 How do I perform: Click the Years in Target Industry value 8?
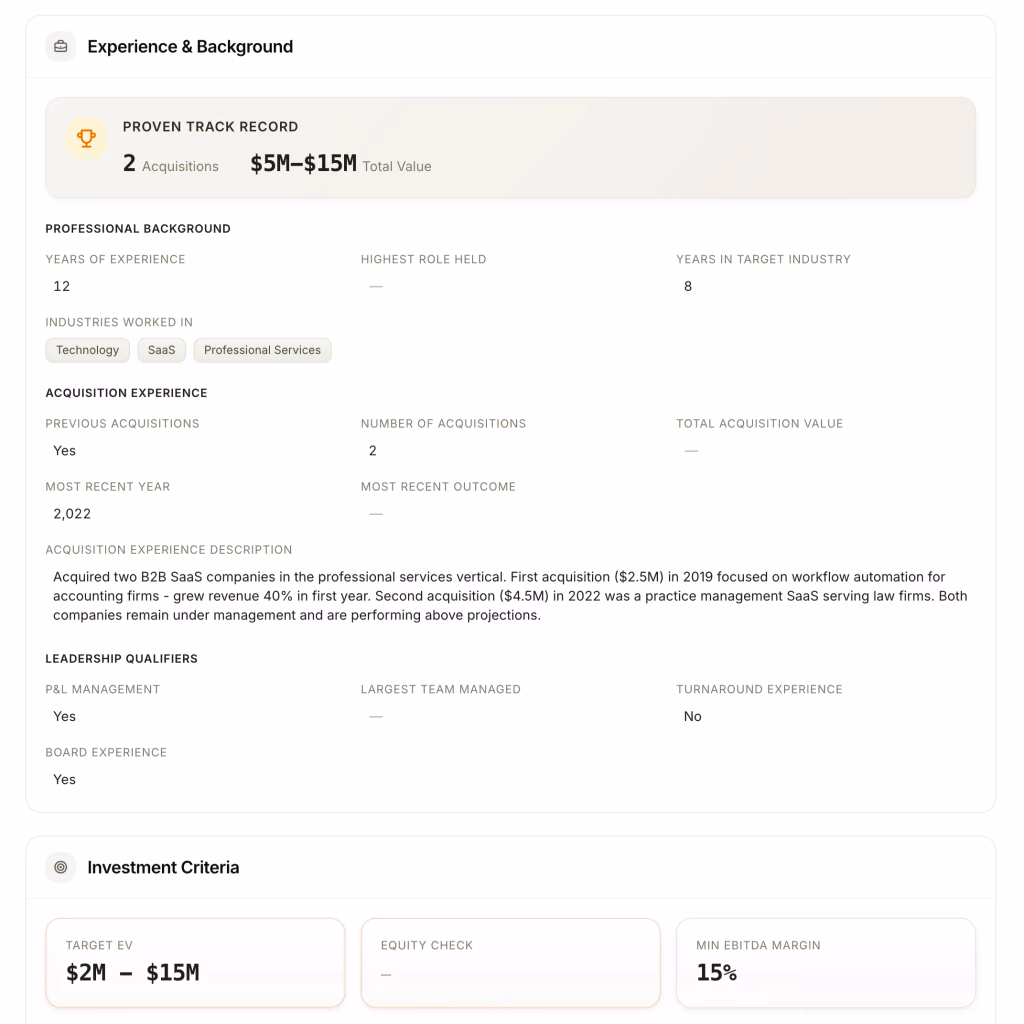pos(688,286)
